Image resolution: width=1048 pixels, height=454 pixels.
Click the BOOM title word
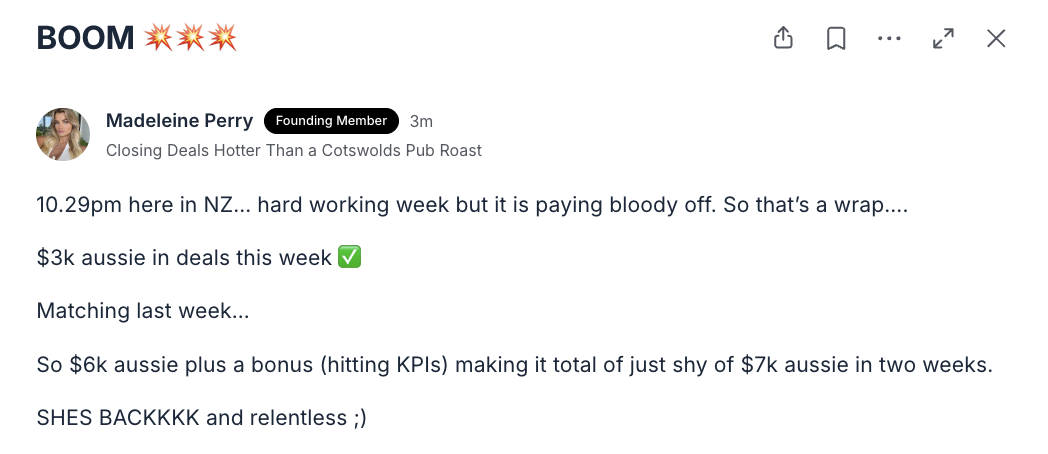(x=86, y=38)
